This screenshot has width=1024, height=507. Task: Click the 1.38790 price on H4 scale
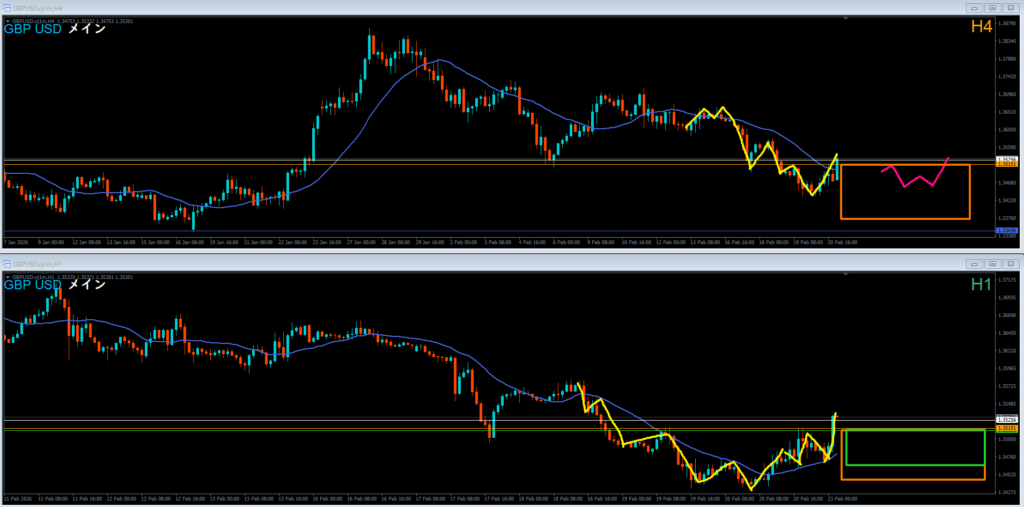click(x=1008, y=23)
